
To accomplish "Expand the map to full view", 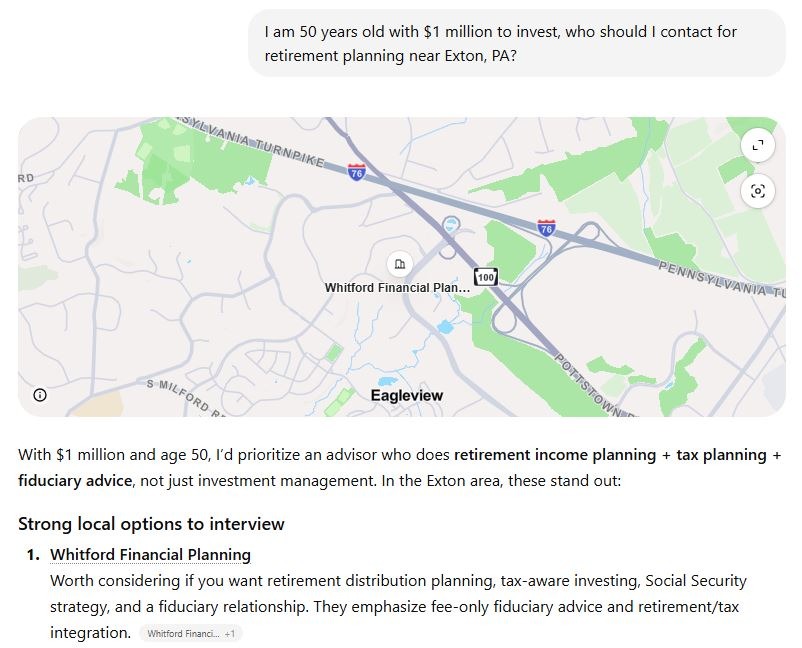I will pyautogui.click(x=757, y=146).
